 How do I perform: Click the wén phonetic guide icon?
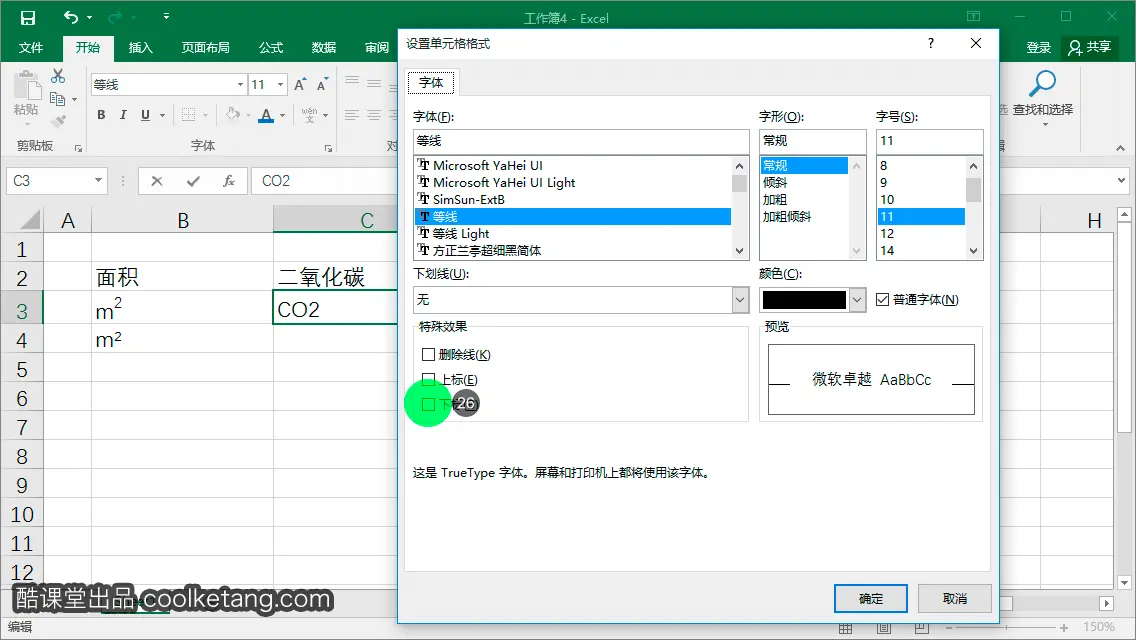pyautogui.click(x=309, y=115)
